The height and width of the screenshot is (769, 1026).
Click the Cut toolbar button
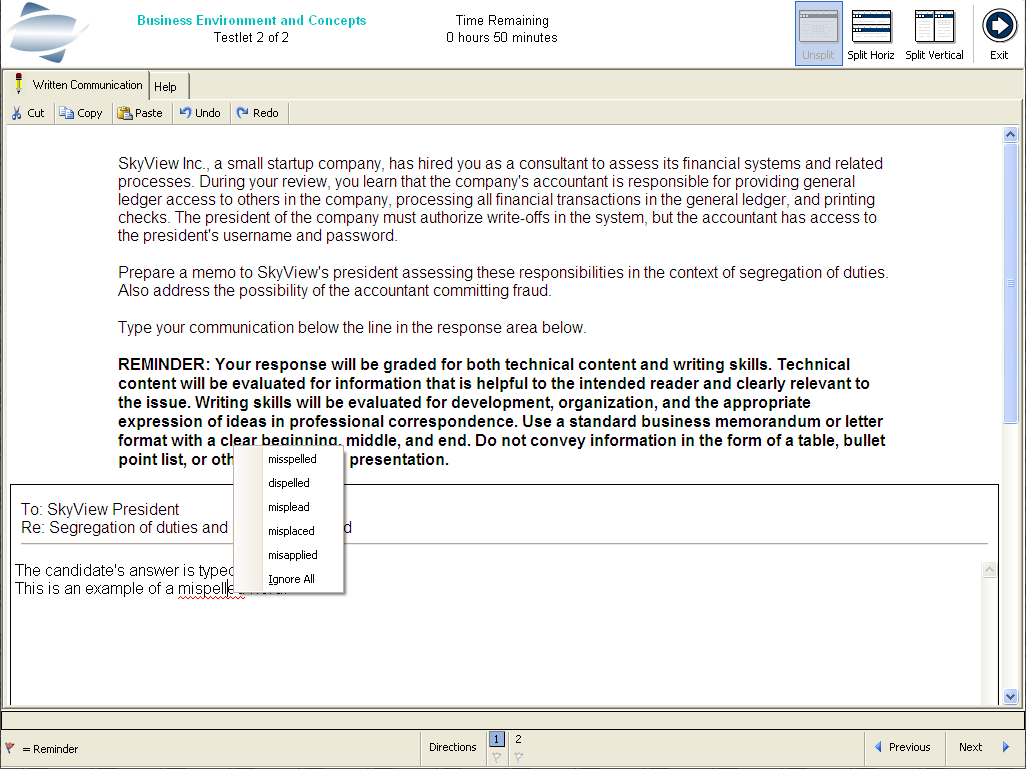tap(27, 113)
